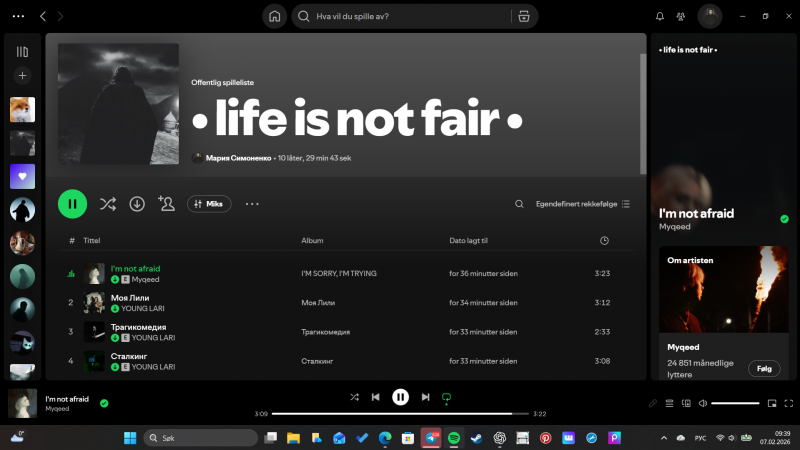Skip to next track

pos(425,397)
